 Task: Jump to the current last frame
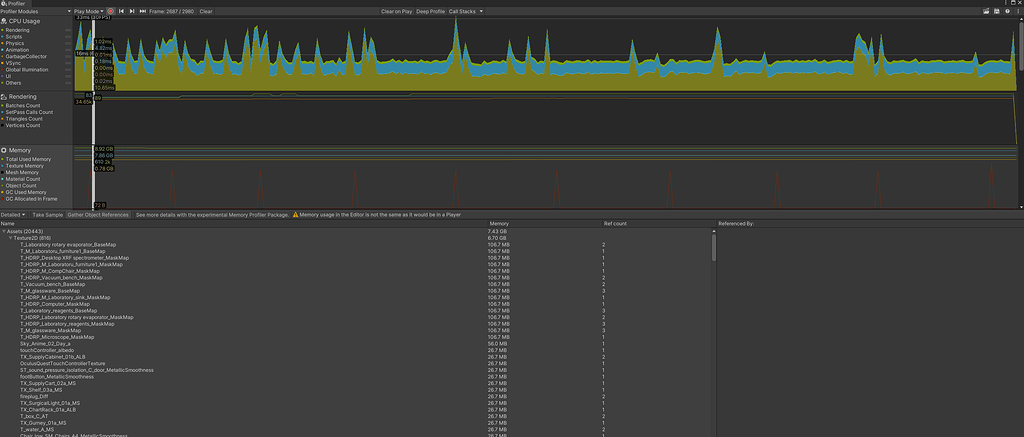point(142,11)
